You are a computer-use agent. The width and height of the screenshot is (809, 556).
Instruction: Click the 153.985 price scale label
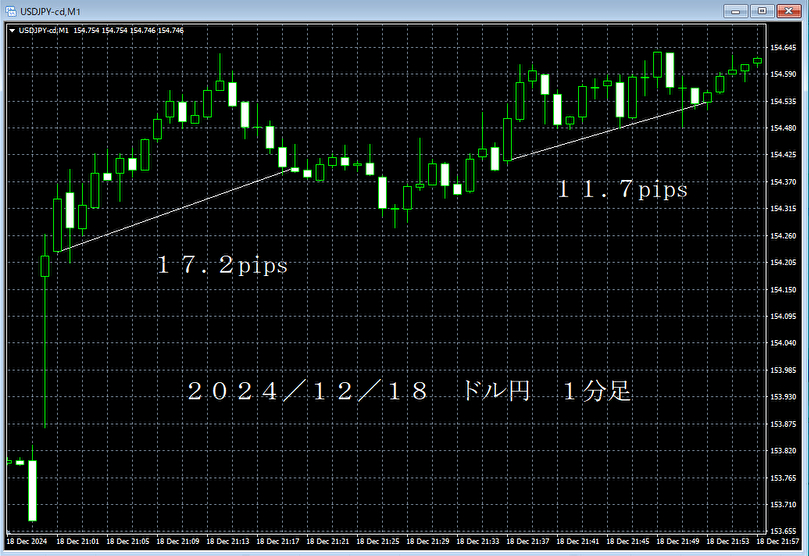(x=783, y=370)
